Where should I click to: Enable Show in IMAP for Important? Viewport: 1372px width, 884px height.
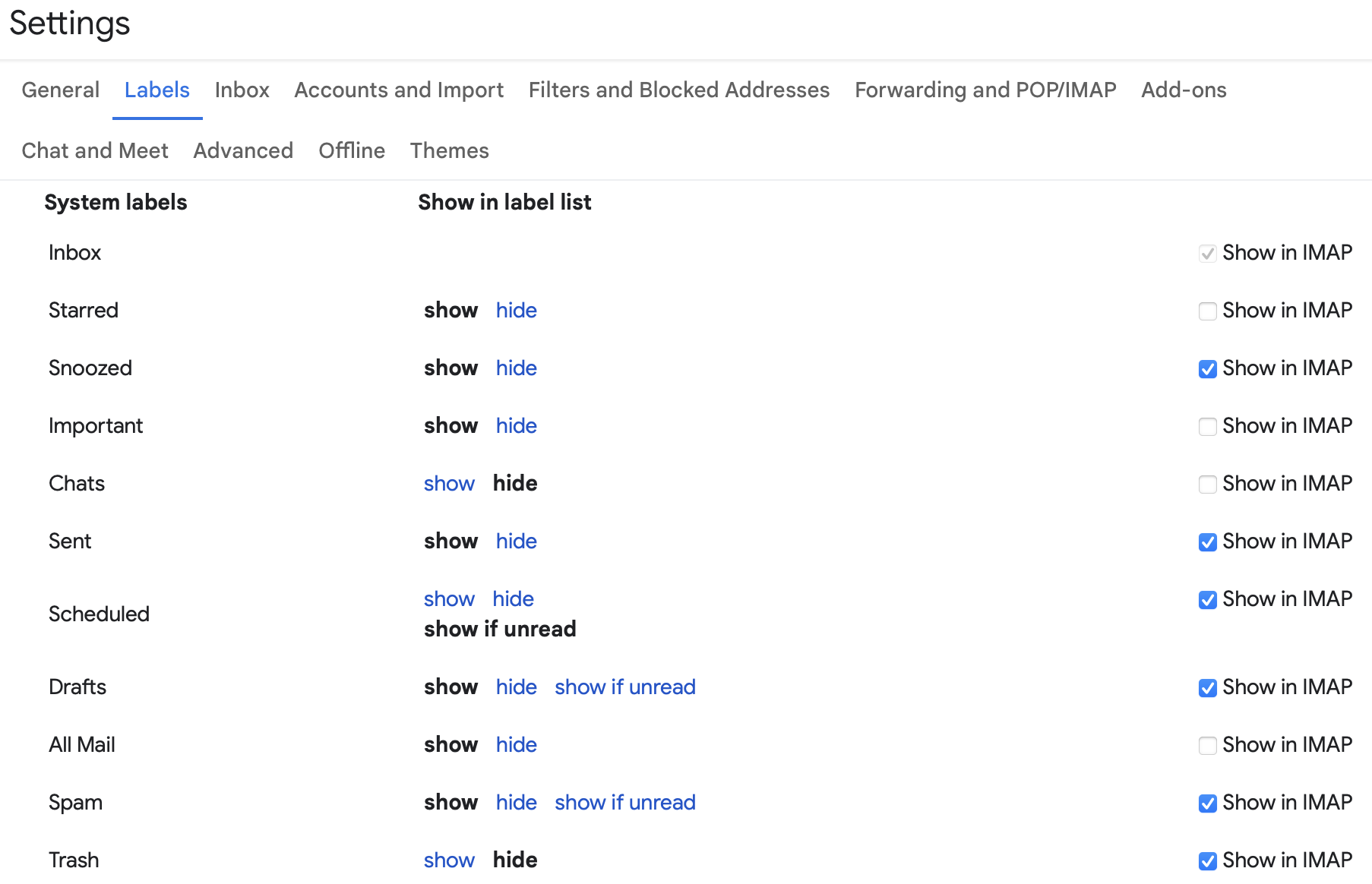click(1208, 426)
